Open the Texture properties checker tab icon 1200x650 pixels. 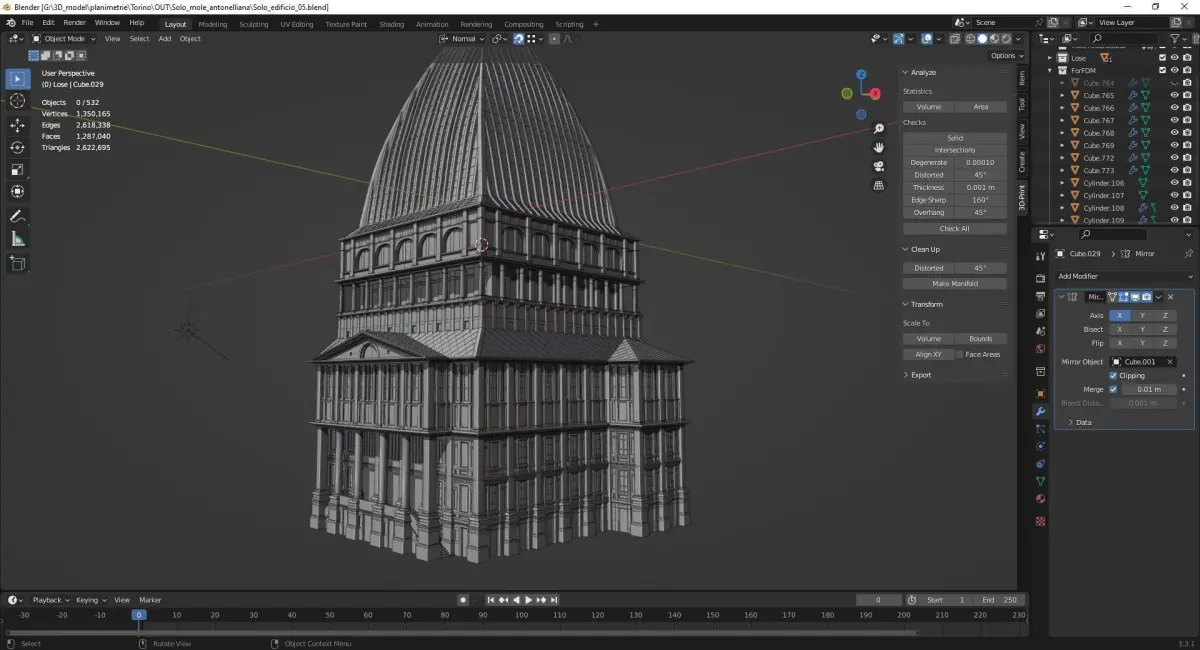[1040, 521]
